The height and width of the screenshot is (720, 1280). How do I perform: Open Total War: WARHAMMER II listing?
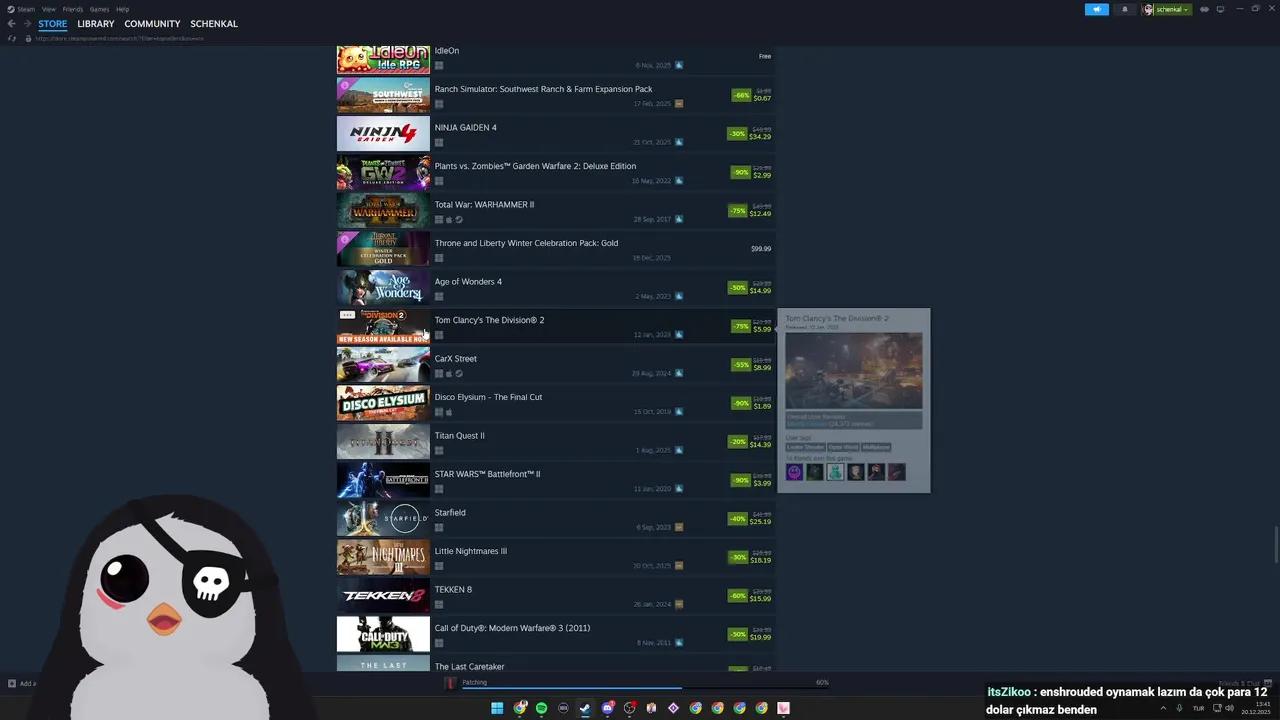coord(555,211)
